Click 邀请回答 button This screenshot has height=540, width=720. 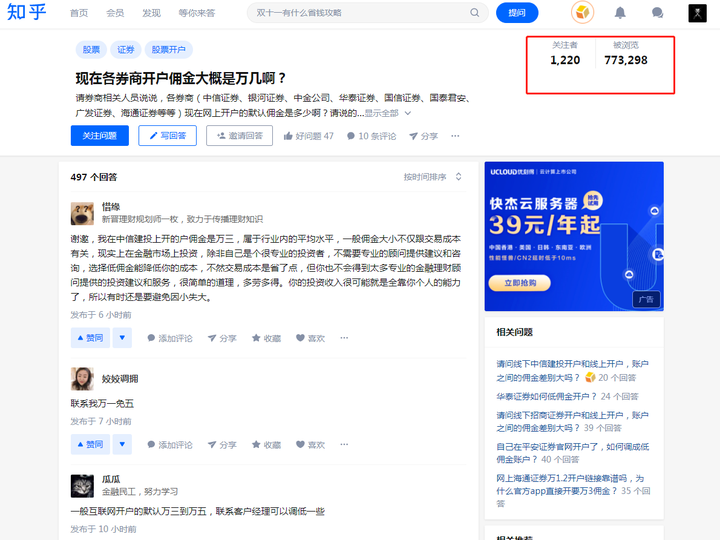click(x=239, y=135)
